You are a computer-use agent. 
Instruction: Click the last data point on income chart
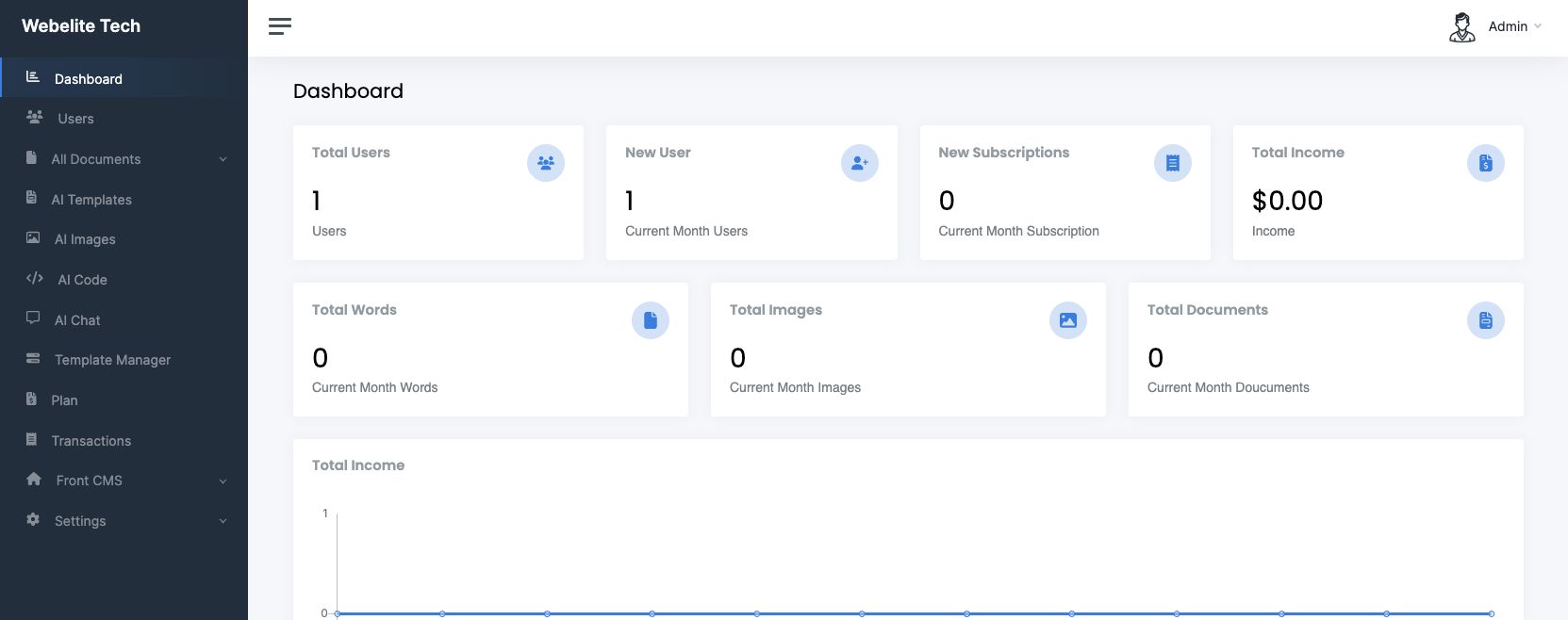[x=1491, y=613]
